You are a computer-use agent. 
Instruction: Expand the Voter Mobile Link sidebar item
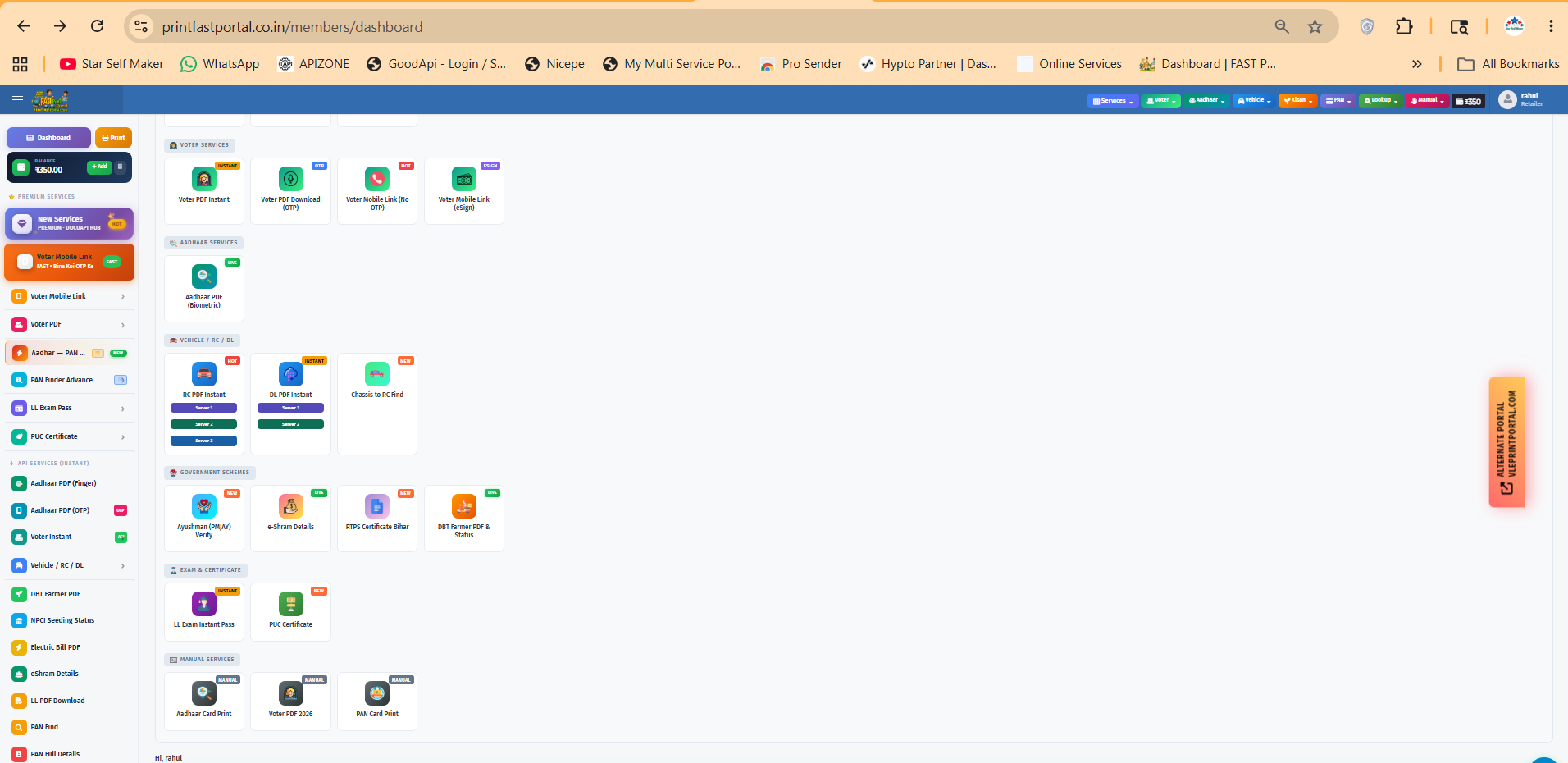click(x=70, y=296)
